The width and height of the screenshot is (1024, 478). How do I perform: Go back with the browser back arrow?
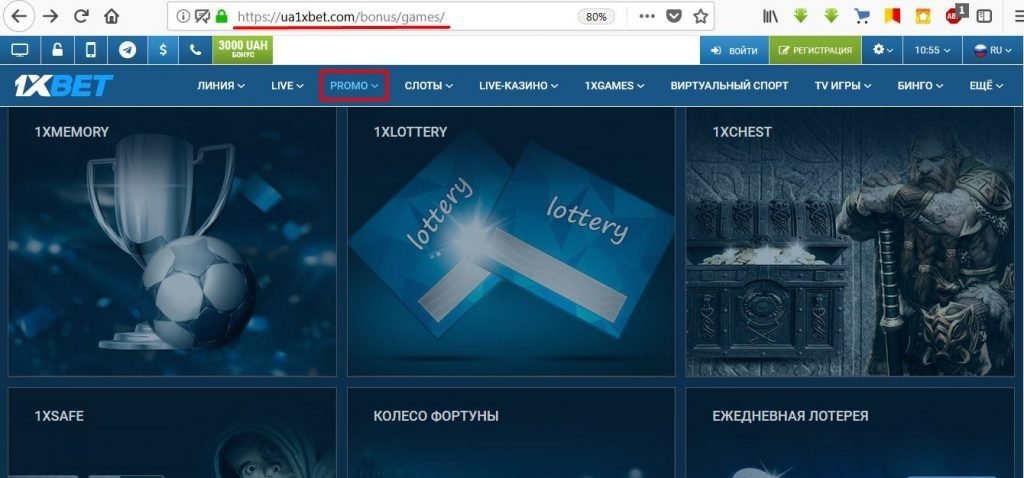tap(18, 16)
